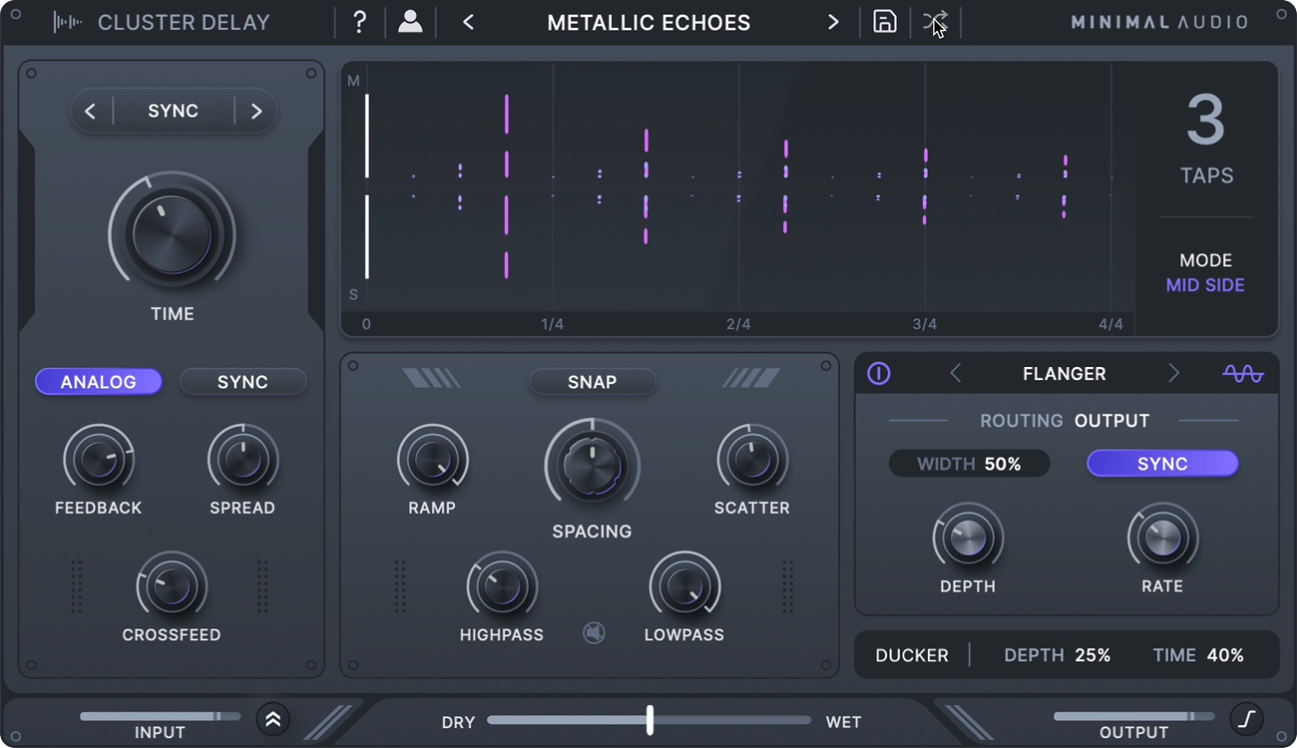Viewport: 1297px width, 748px height.
Task: Click the WIDTH 50% field
Action: [x=969, y=464]
